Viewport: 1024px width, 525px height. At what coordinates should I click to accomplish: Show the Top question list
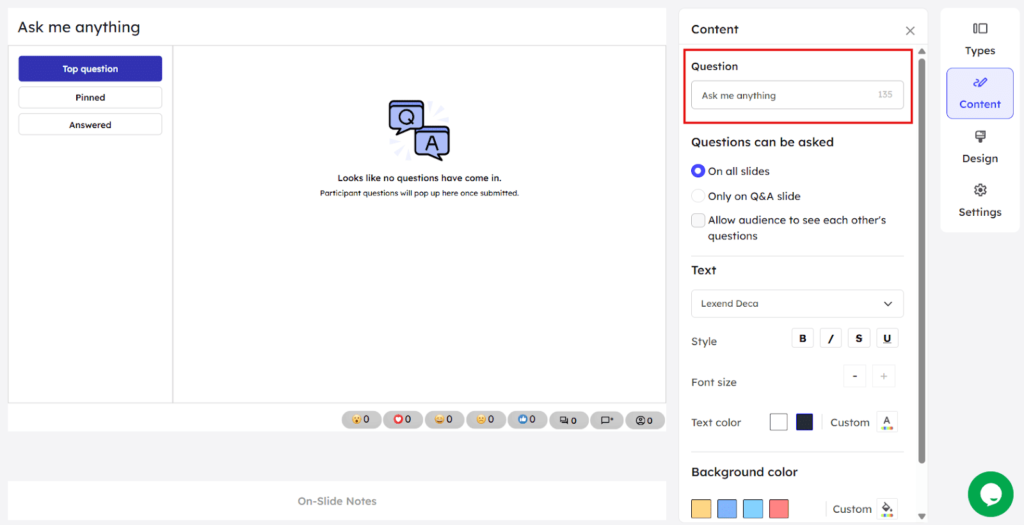(x=90, y=69)
